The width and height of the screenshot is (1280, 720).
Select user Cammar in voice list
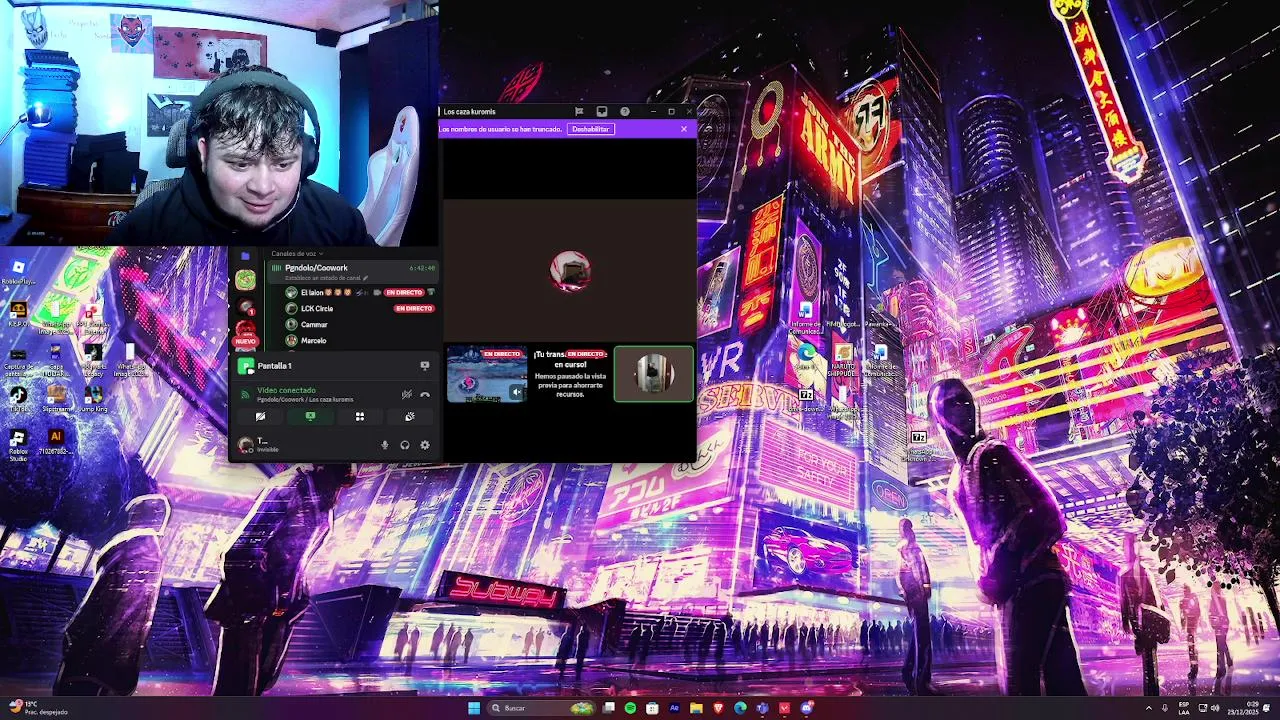click(314, 325)
